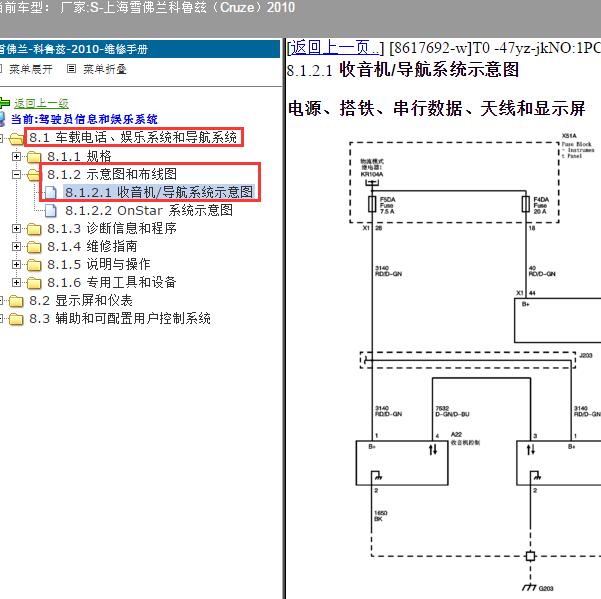
Task: Click the F4DA fuse in the diagram
Action: (x=526, y=204)
